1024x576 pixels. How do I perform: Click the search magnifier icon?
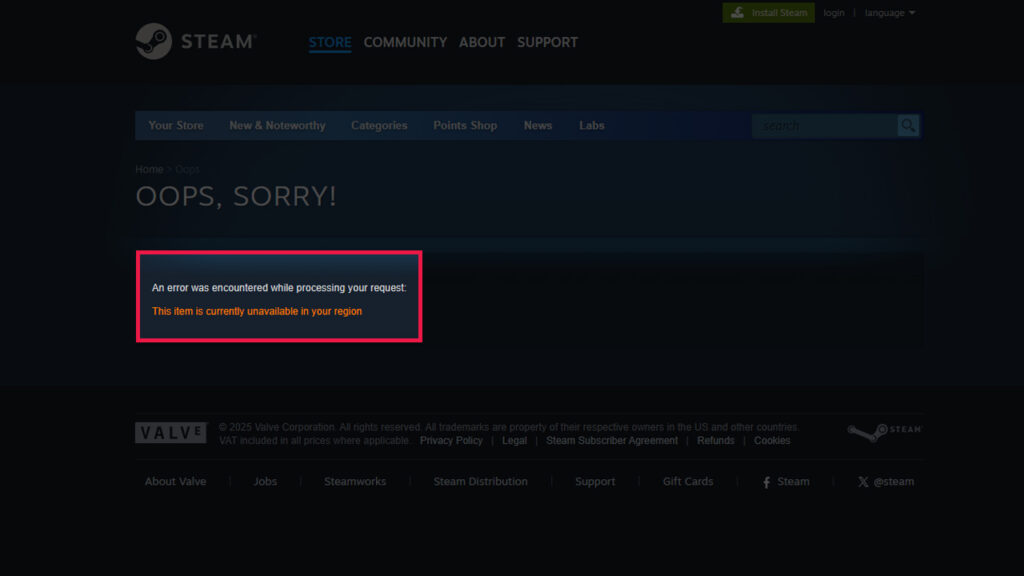pyautogui.click(x=908, y=125)
